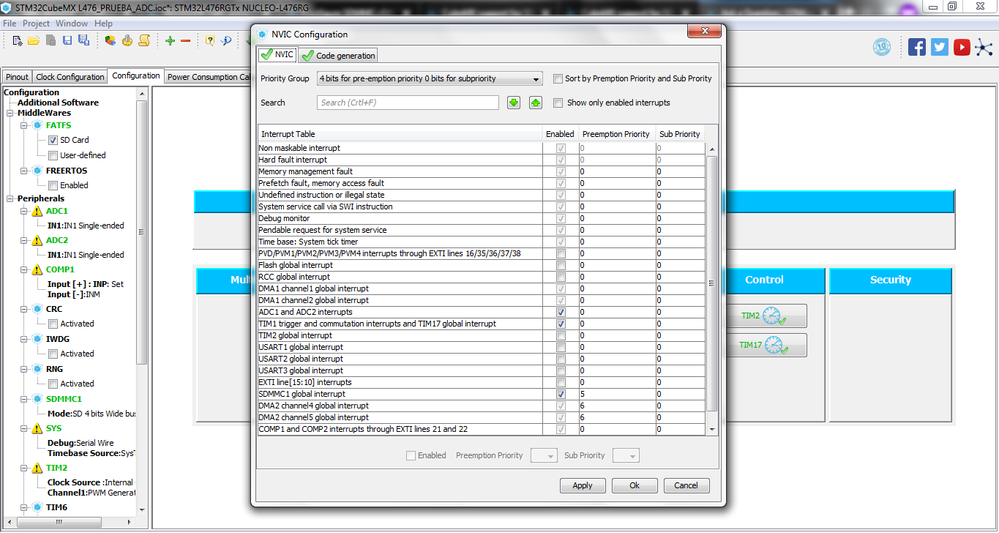Click the board-pin toolbar icon
This screenshot has width=999, height=533.
[x=127, y=41]
